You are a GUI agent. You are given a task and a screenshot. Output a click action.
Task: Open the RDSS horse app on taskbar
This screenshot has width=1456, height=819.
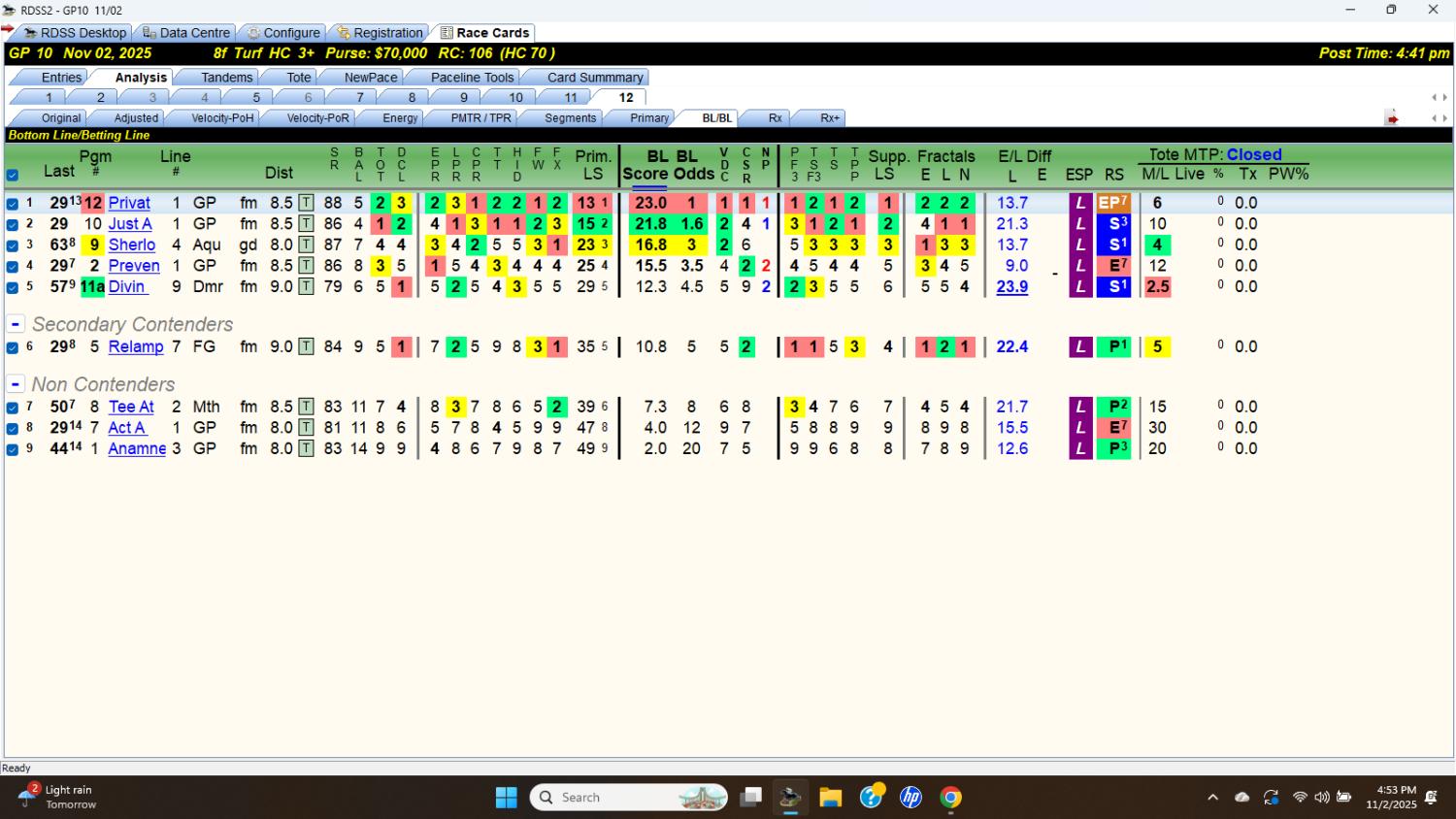790,798
